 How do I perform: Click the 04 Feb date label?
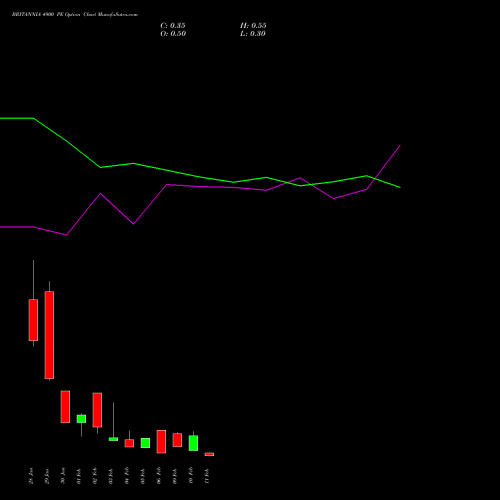(127, 476)
